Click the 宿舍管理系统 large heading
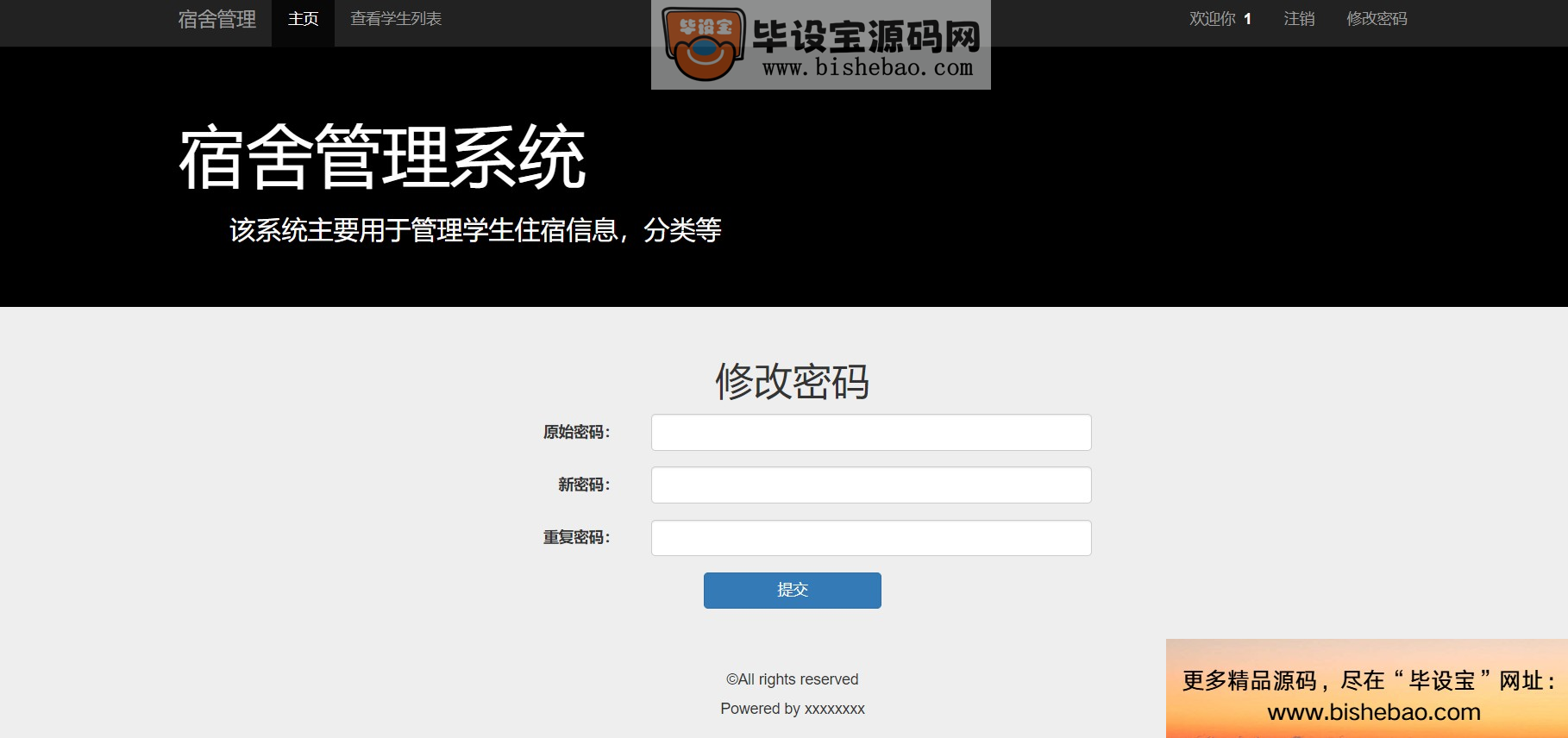Screen dimensions: 1568x738 (x=382, y=157)
